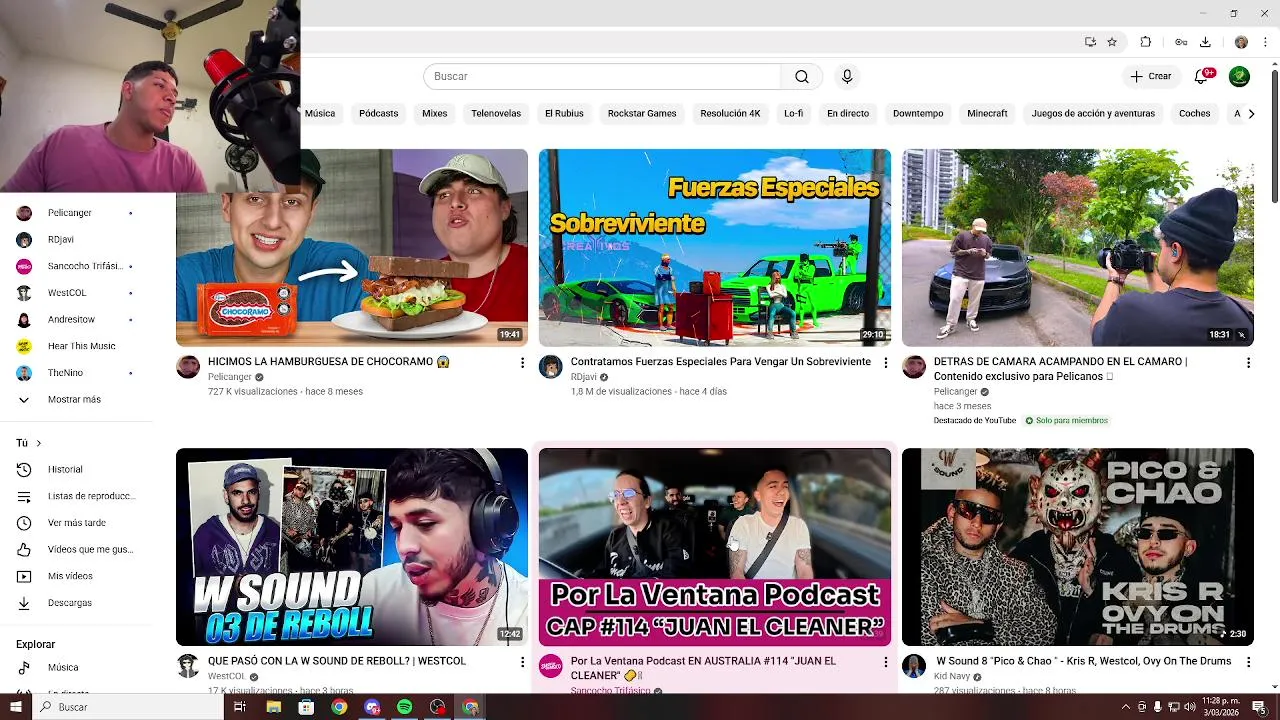1280x720 pixels.
Task: Open RDjavi channel avatar under Fuerzas Especiales video
Action: (551, 367)
